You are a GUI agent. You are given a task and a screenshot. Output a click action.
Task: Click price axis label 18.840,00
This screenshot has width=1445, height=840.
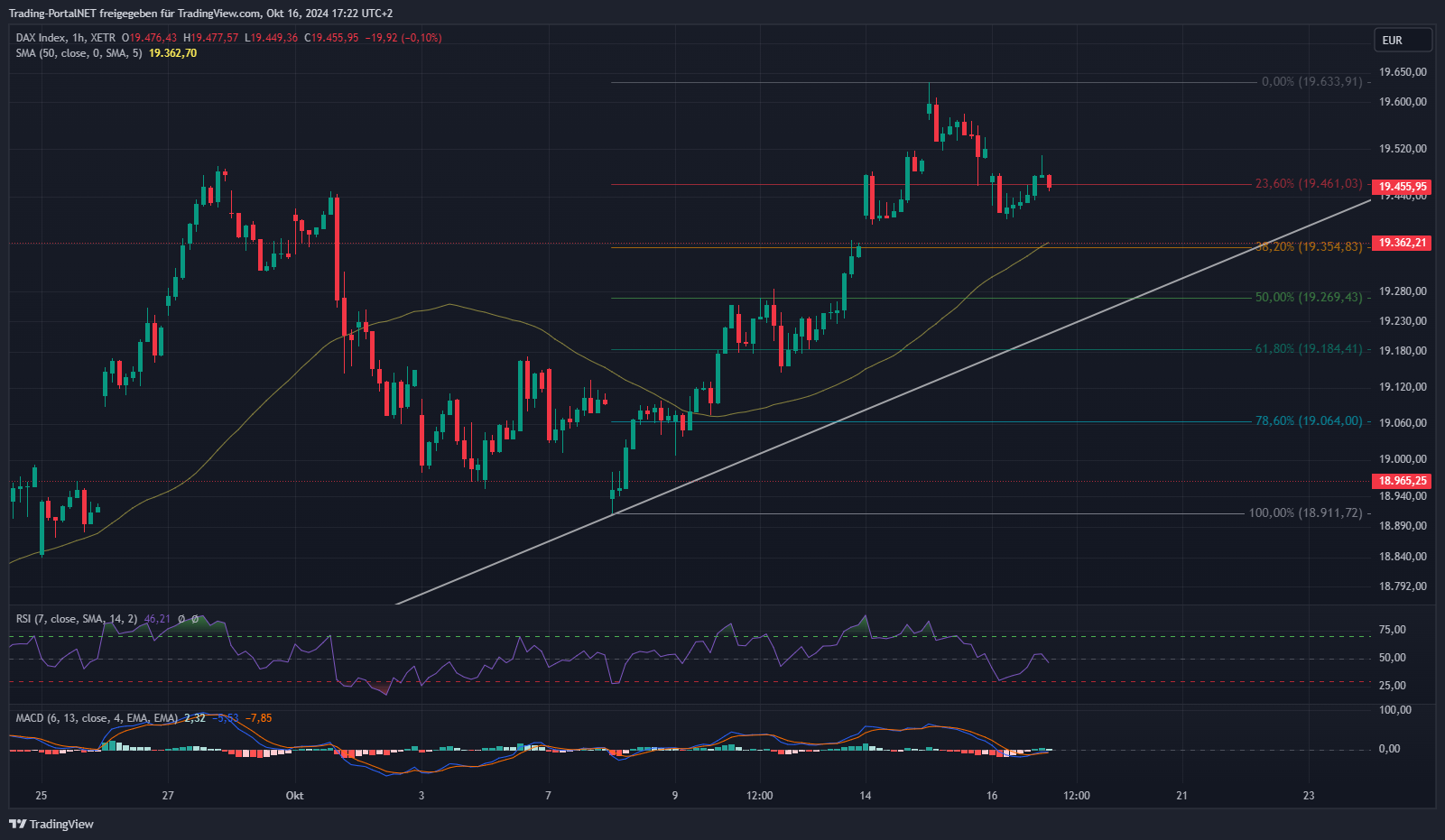point(1403,557)
